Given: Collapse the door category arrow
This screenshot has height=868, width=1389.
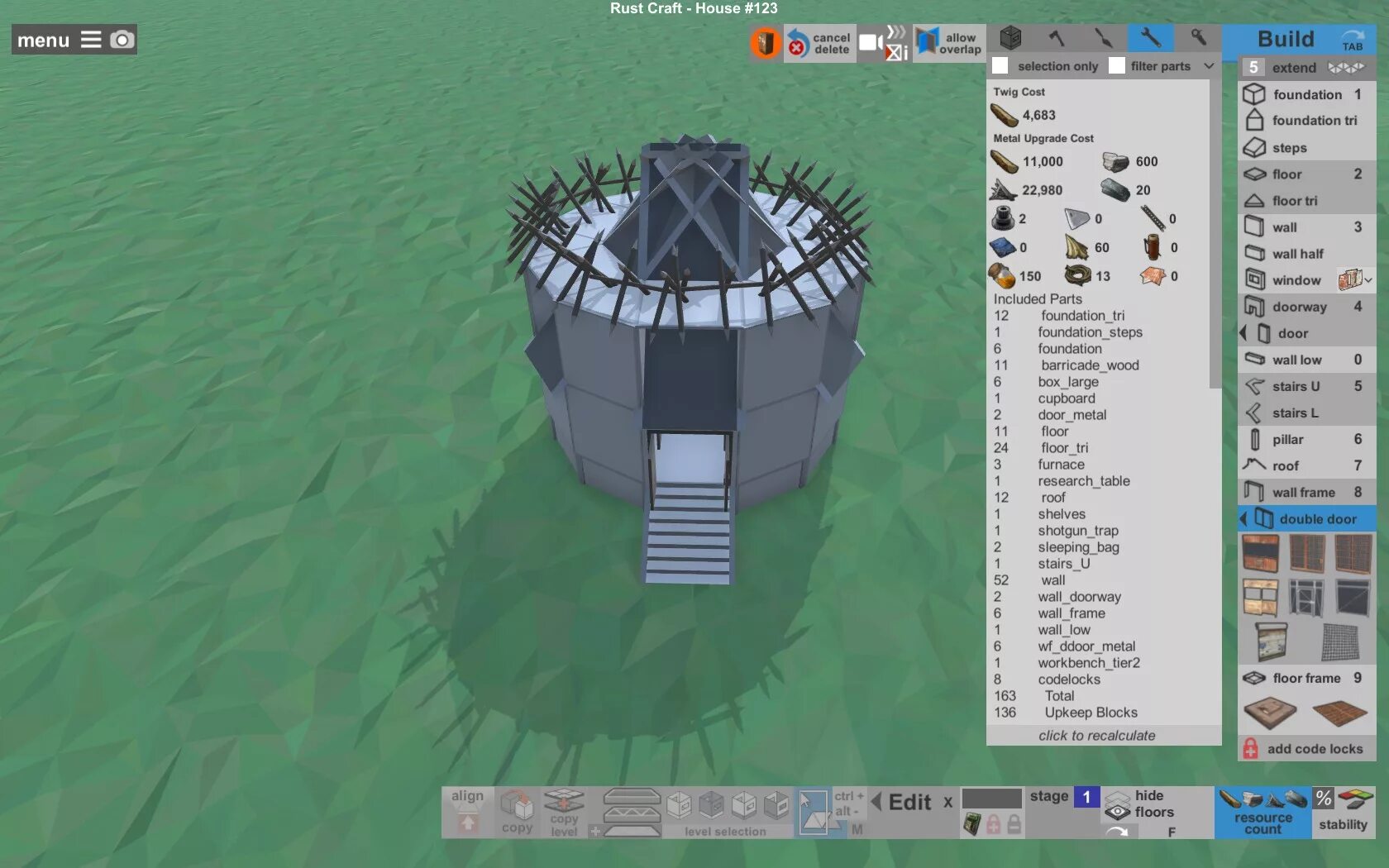Looking at the screenshot, I should pos(1243,333).
